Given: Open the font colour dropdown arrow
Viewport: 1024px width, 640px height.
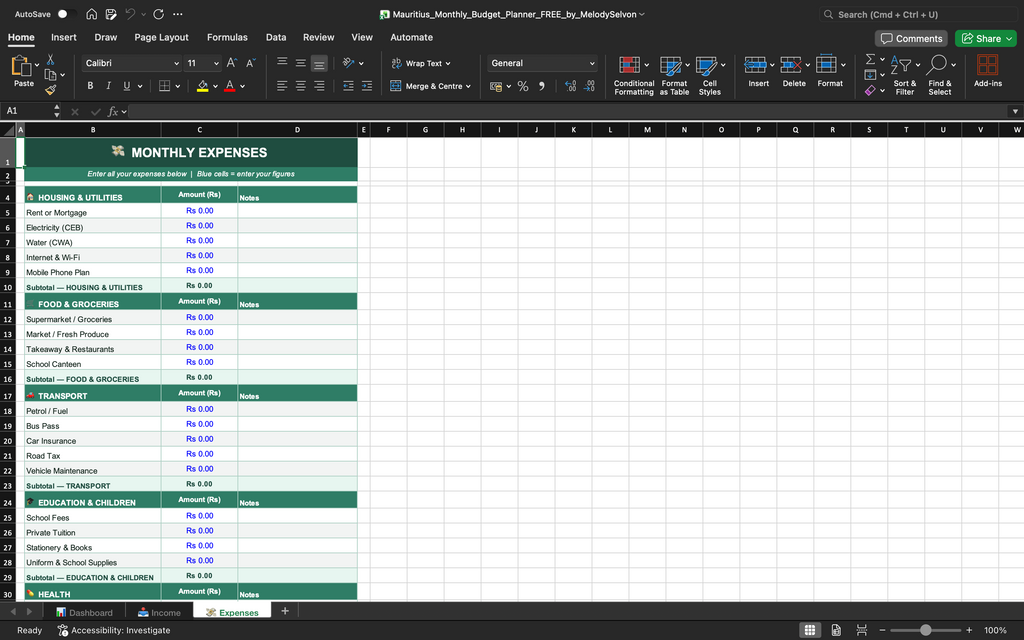Looking at the screenshot, I should click(x=242, y=86).
